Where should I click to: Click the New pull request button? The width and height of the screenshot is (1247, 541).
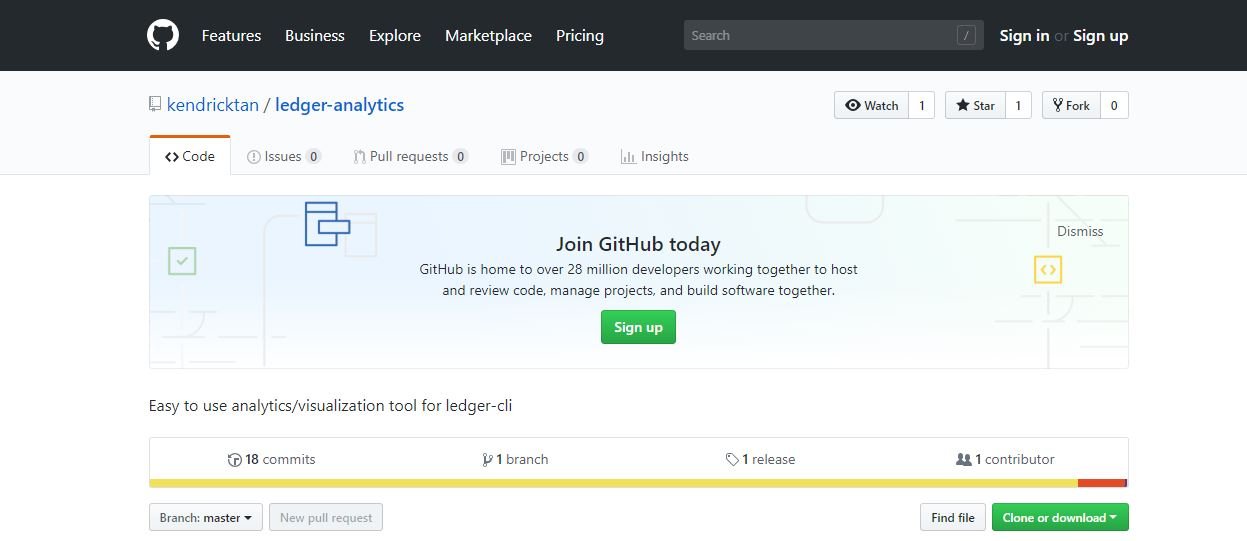[x=326, y=517]
